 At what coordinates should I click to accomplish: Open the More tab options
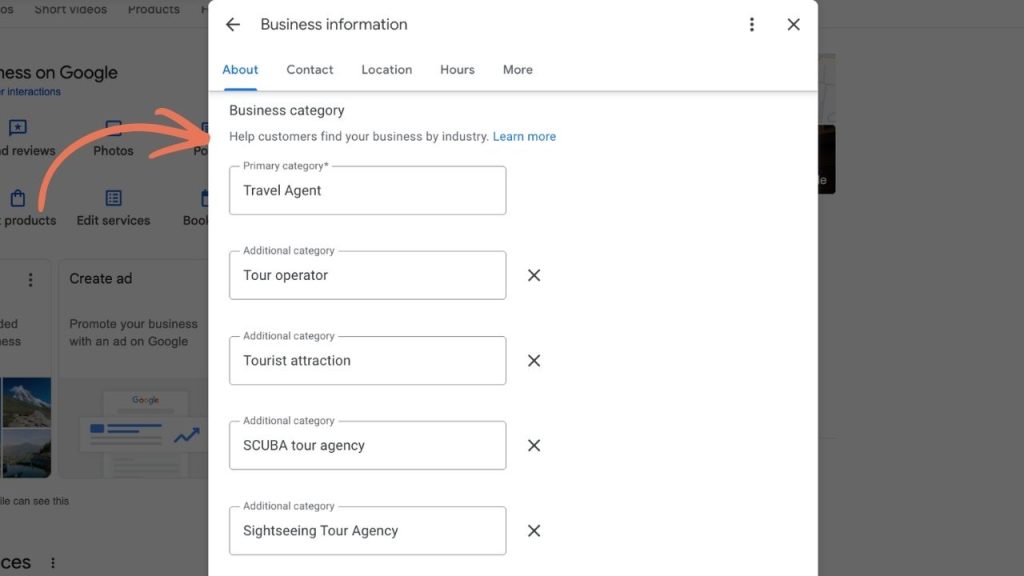(x=517, y=69)
